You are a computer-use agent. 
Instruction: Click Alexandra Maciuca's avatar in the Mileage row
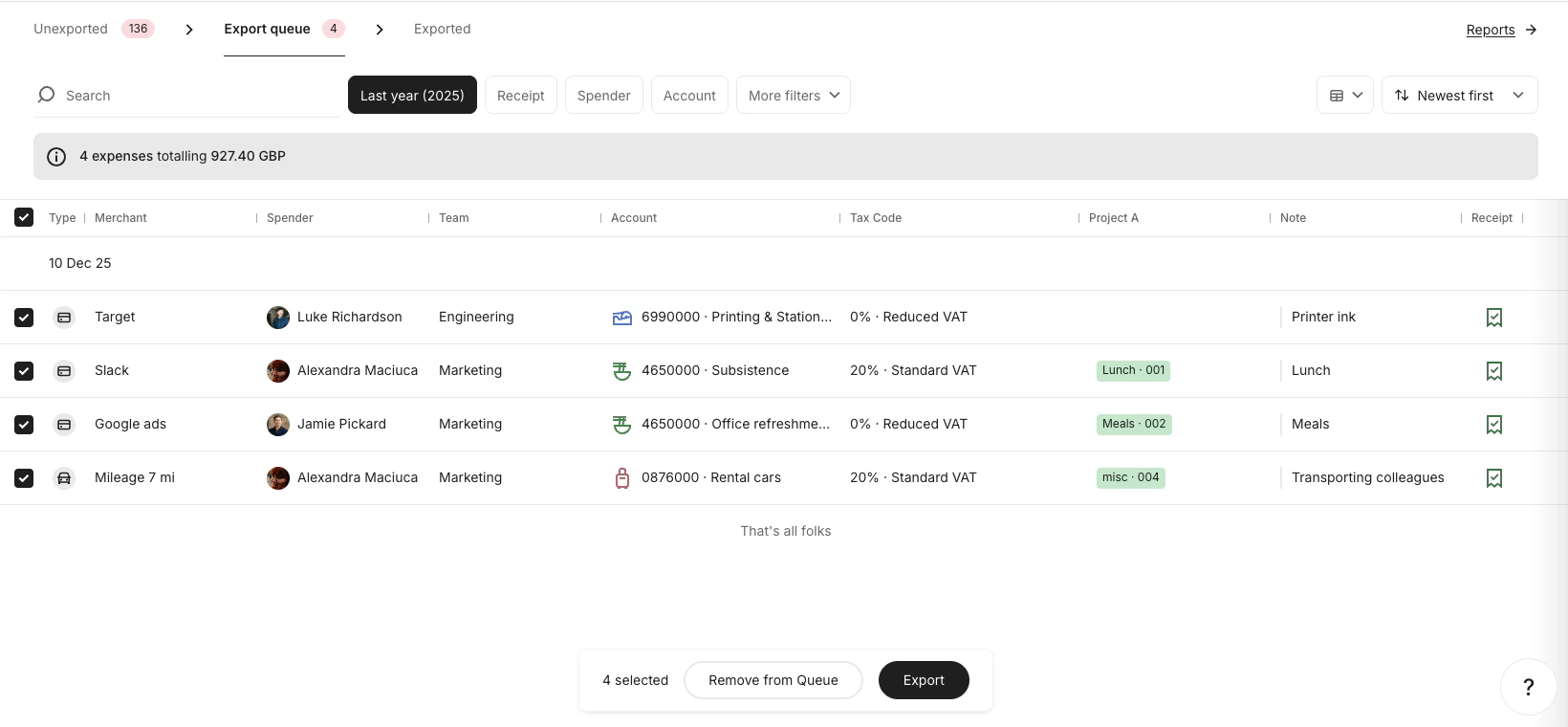coord(278,477)
